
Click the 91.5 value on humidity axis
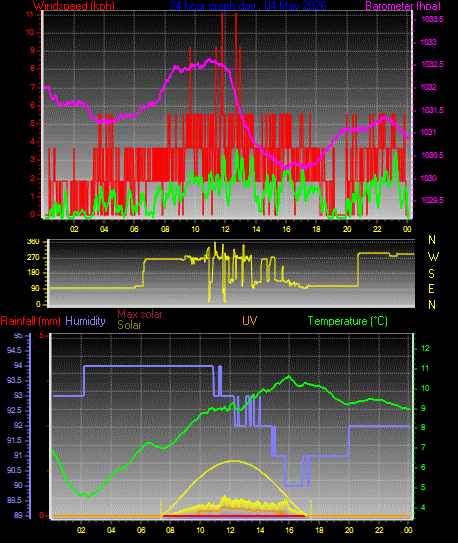tap(14, 440)
